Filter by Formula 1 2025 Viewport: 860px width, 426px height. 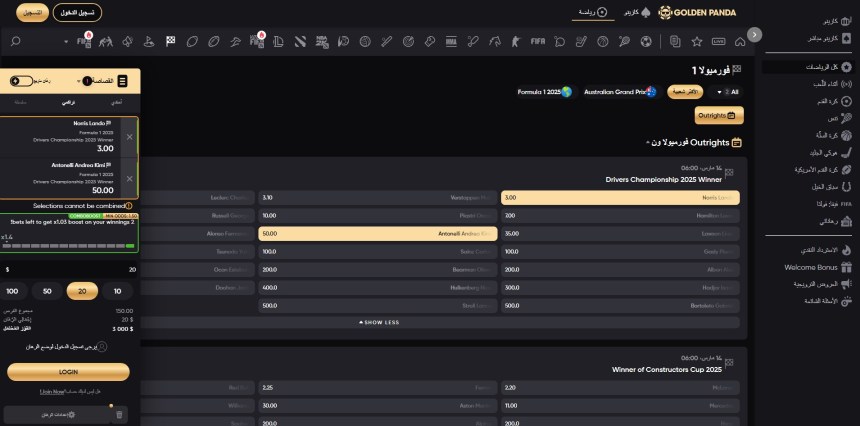point(545,92)
